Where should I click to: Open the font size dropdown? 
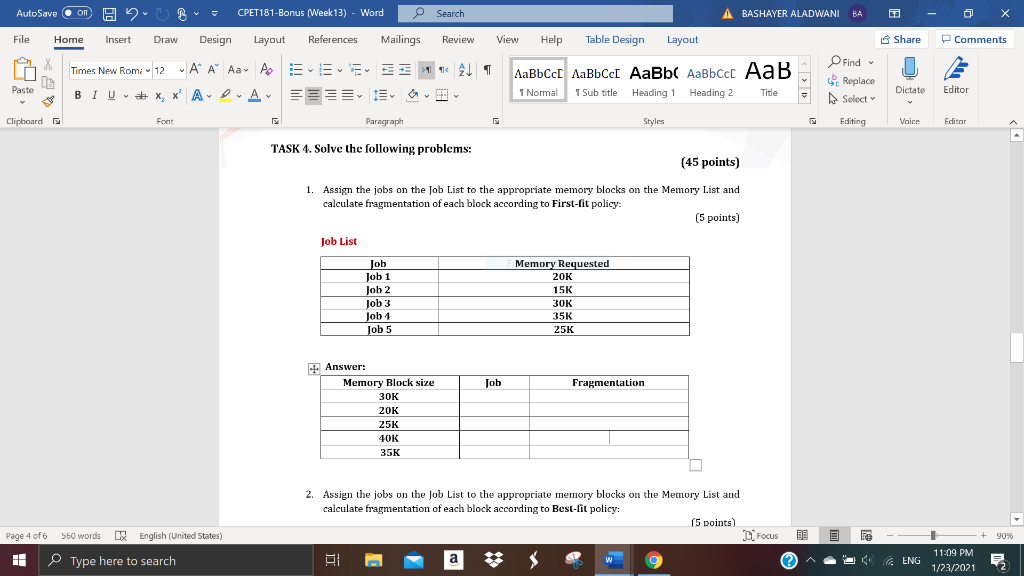(182, 69)
